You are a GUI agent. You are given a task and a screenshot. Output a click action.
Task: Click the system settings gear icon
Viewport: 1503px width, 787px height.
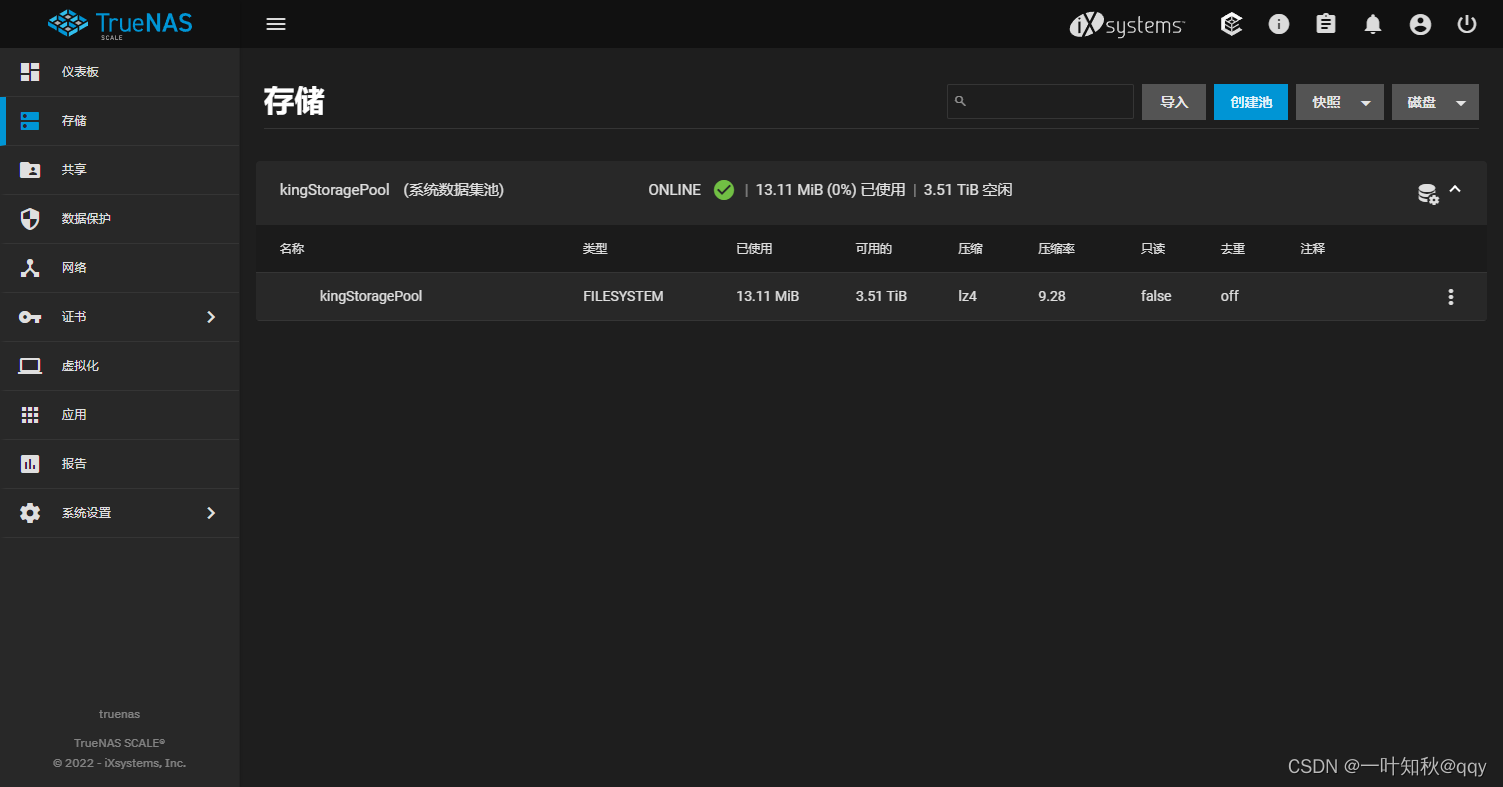pos(30,513)
